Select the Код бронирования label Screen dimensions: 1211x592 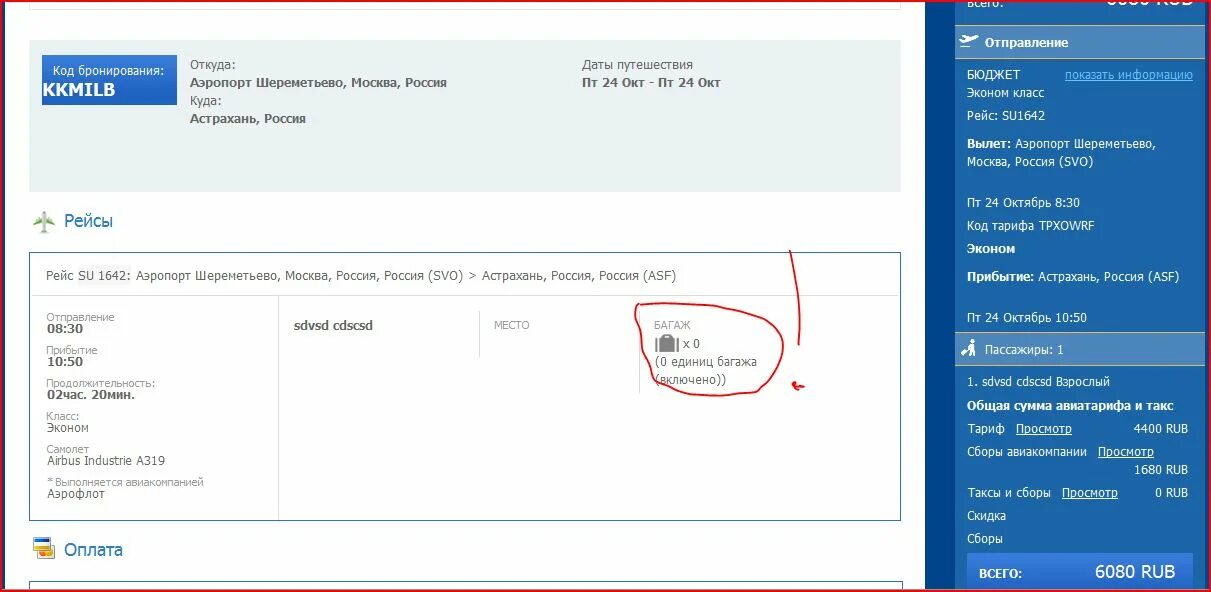pyautogui.click(x=108, y=71)
